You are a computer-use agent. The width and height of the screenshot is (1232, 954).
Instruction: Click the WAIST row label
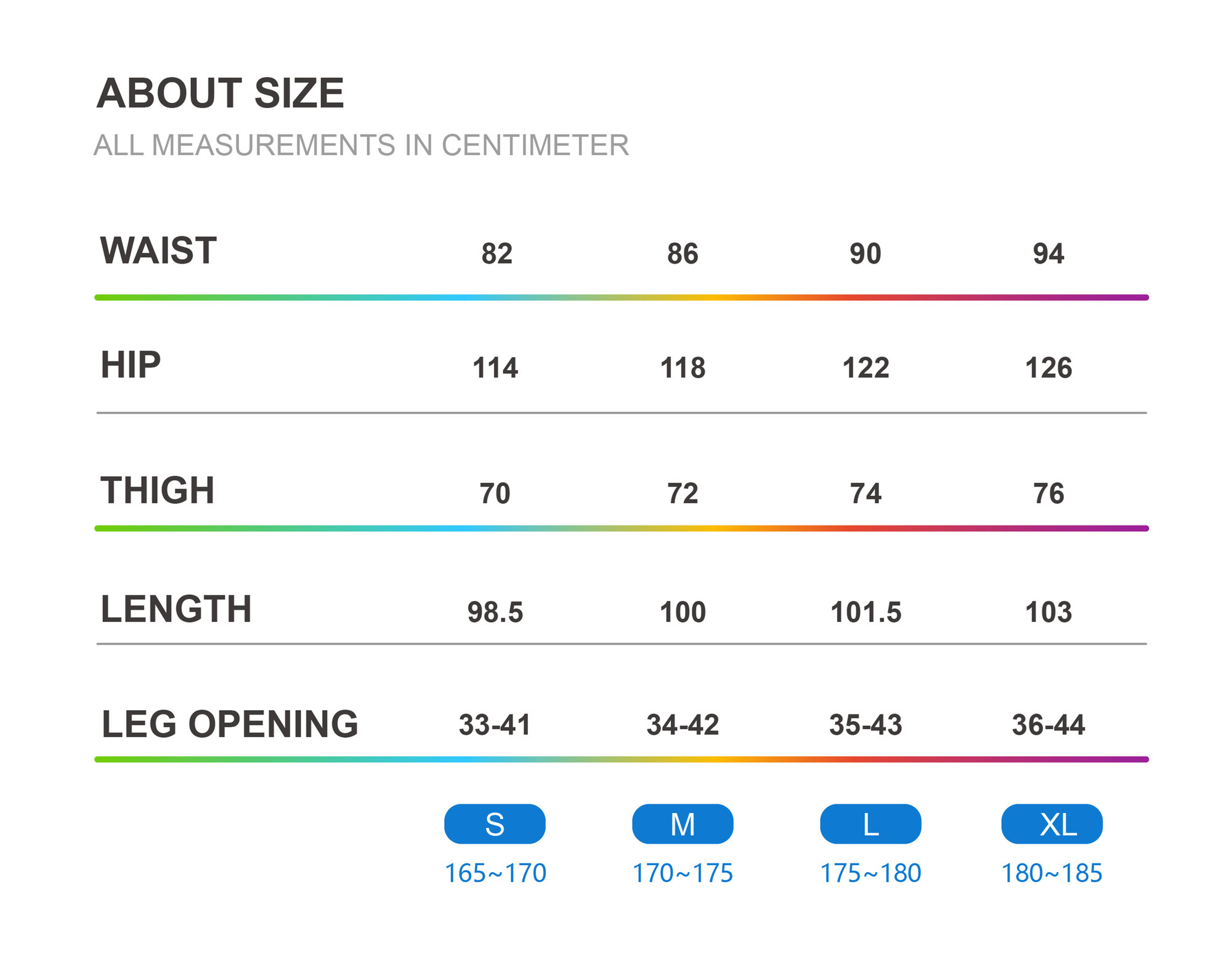click(x=158, y=251)
